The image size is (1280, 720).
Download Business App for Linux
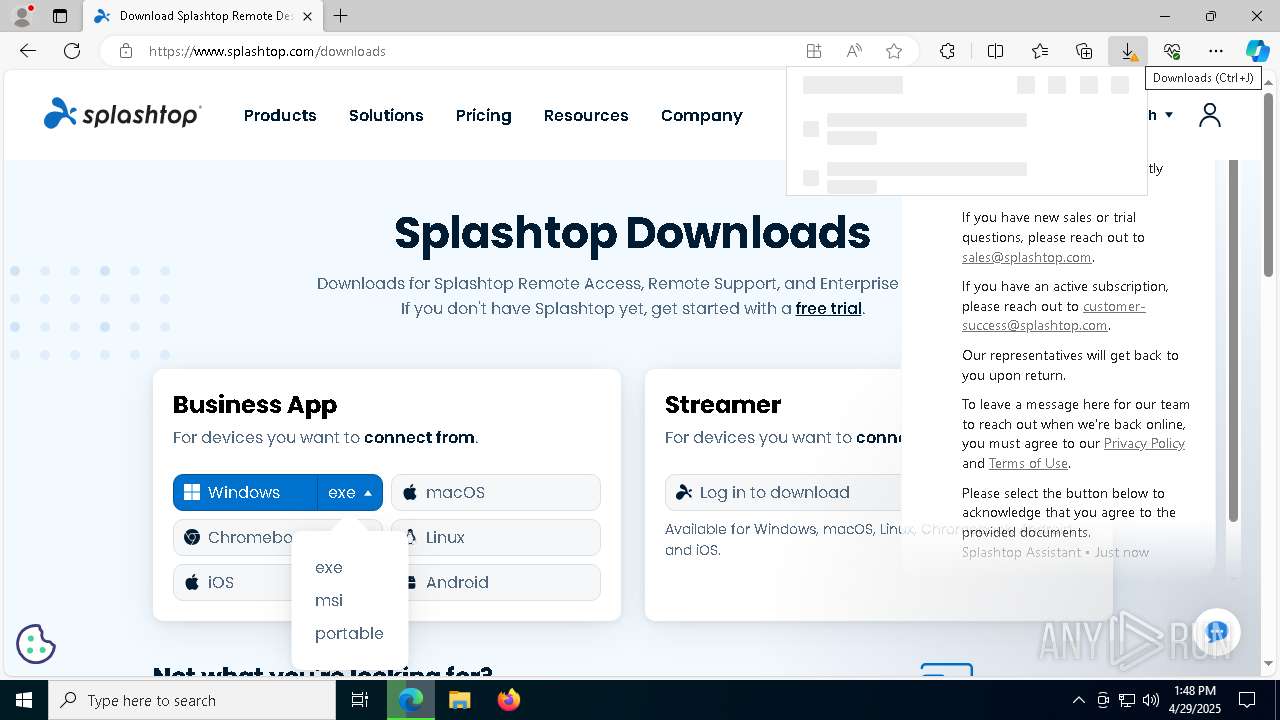496,537
